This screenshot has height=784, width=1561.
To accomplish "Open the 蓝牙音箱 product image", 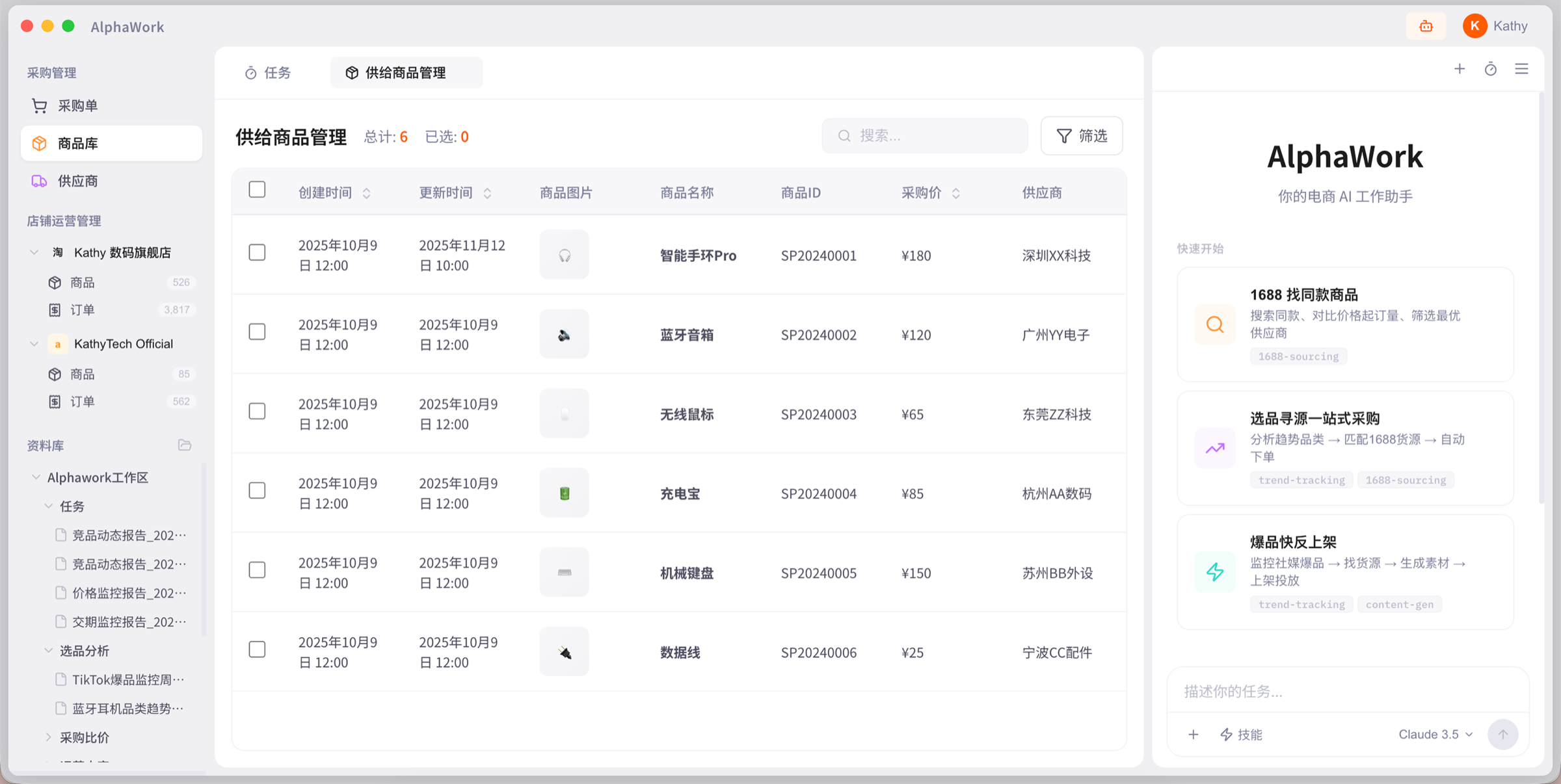I will coord(564,334).
